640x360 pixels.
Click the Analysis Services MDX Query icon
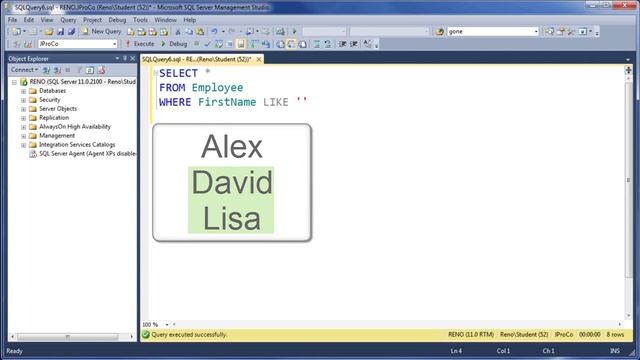[x=142, y=31]
